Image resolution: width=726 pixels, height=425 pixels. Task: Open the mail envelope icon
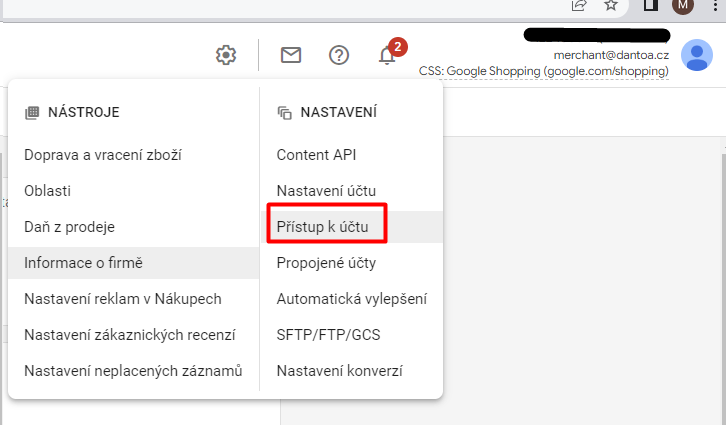pos(291,55)
